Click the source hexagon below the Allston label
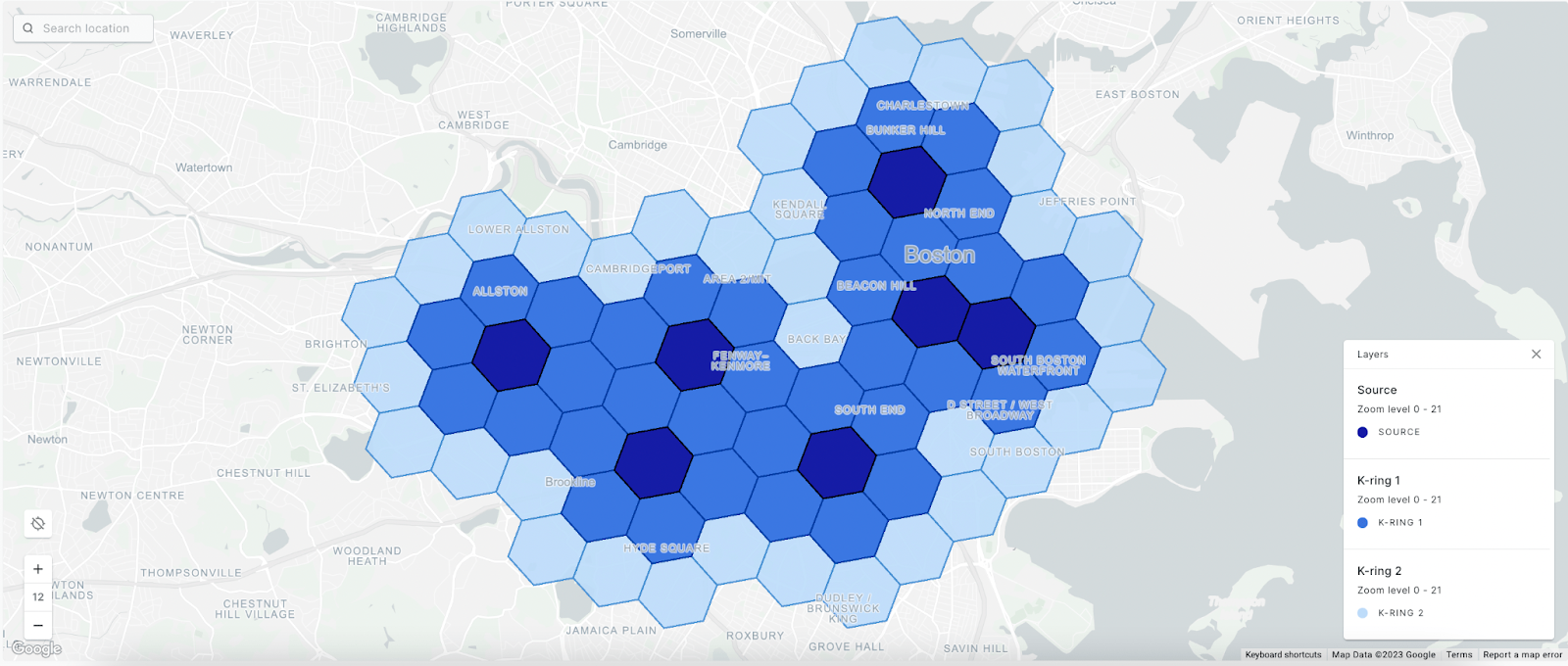Viewport: 1568px width, 666px height. pos(512,355)
